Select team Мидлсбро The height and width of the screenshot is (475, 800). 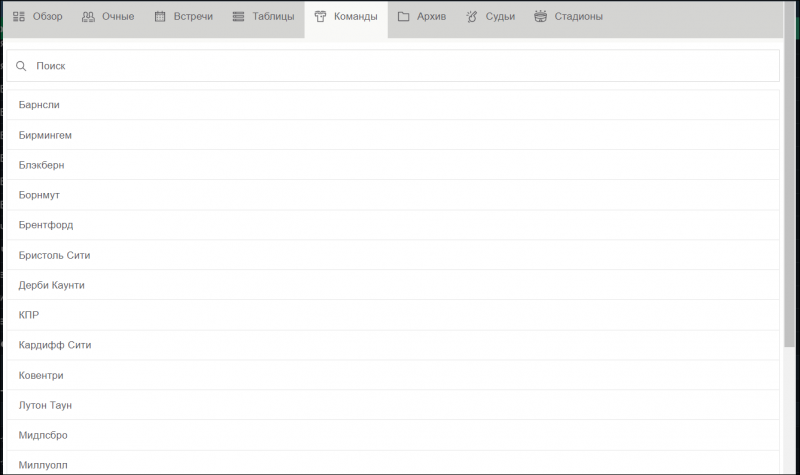(393, 435)
